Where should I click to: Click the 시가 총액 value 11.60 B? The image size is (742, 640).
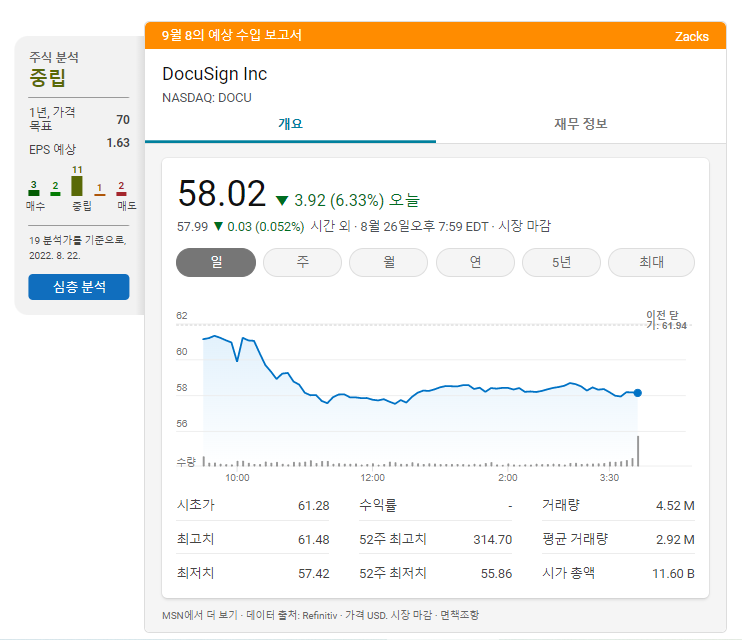coord(673,574)
